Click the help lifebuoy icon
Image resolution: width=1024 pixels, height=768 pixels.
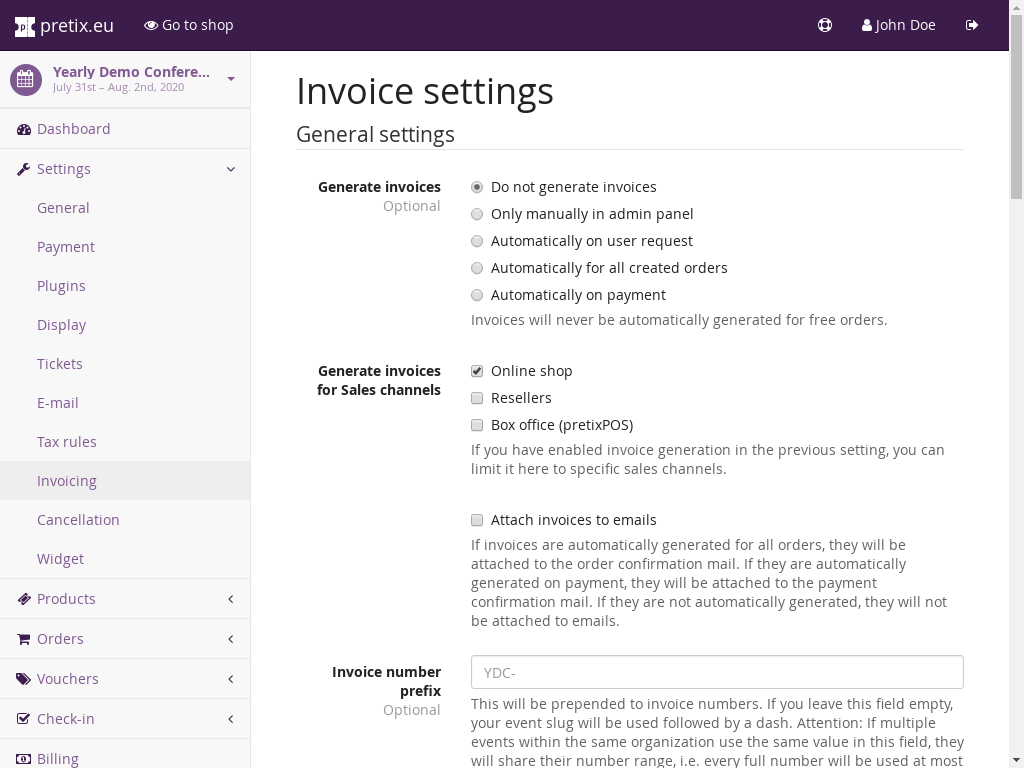click(825, 25)
